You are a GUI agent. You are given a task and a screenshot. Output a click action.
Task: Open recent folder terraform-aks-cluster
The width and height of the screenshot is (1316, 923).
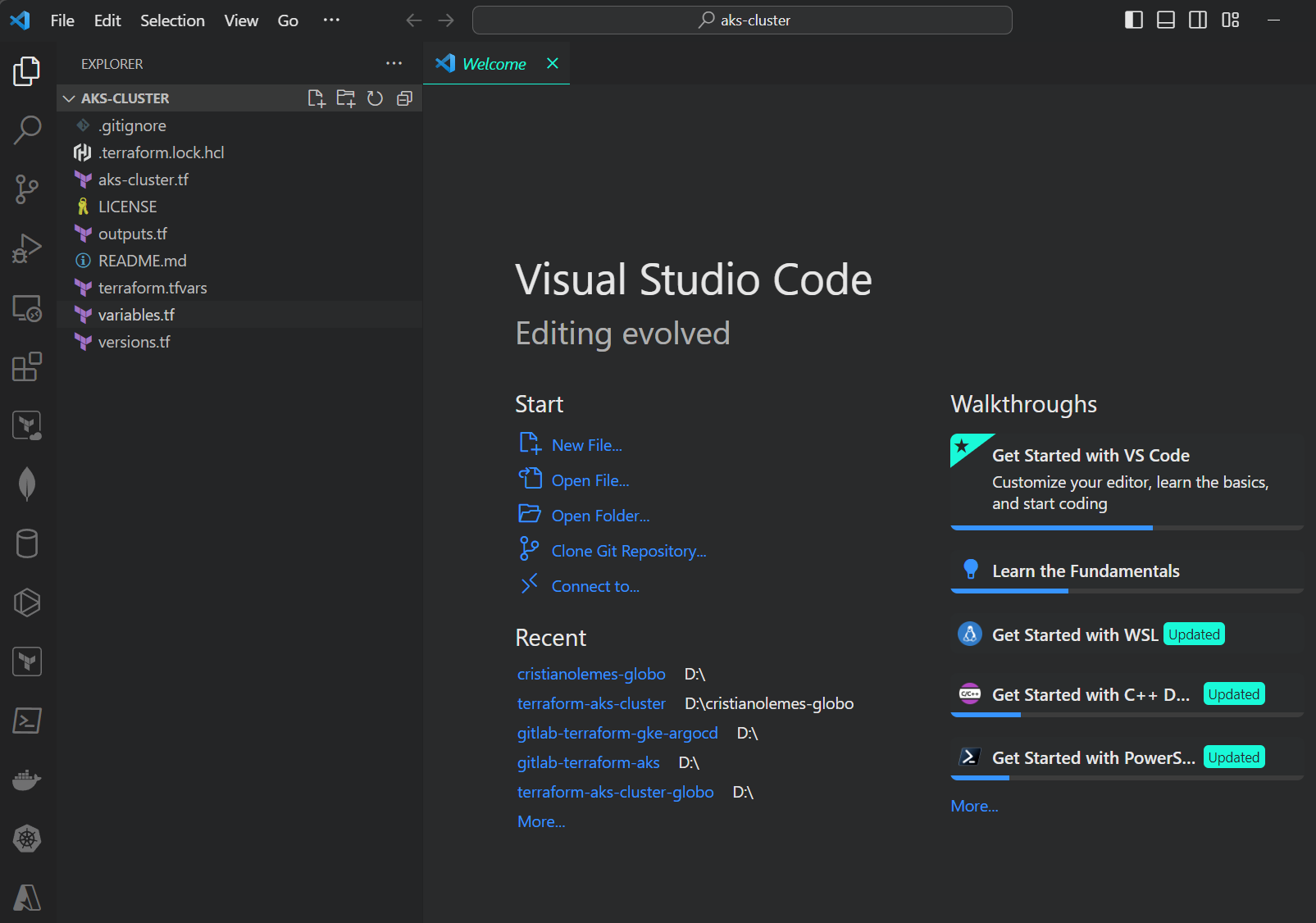coord(591,703)
